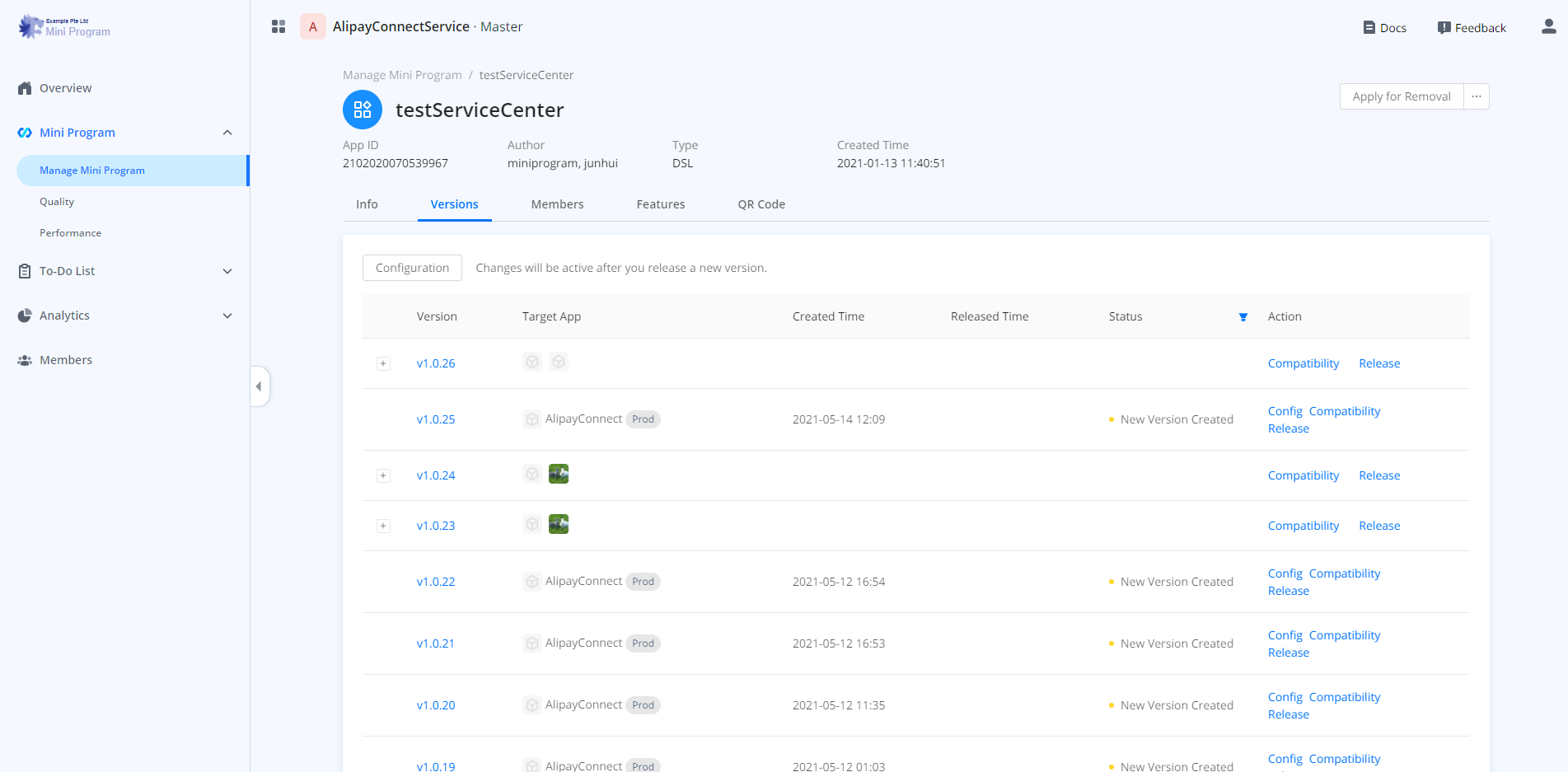The image size is (1568, 772).
Task: Collapse the left sidebar with the arrow handle
Action: [259, 386]
